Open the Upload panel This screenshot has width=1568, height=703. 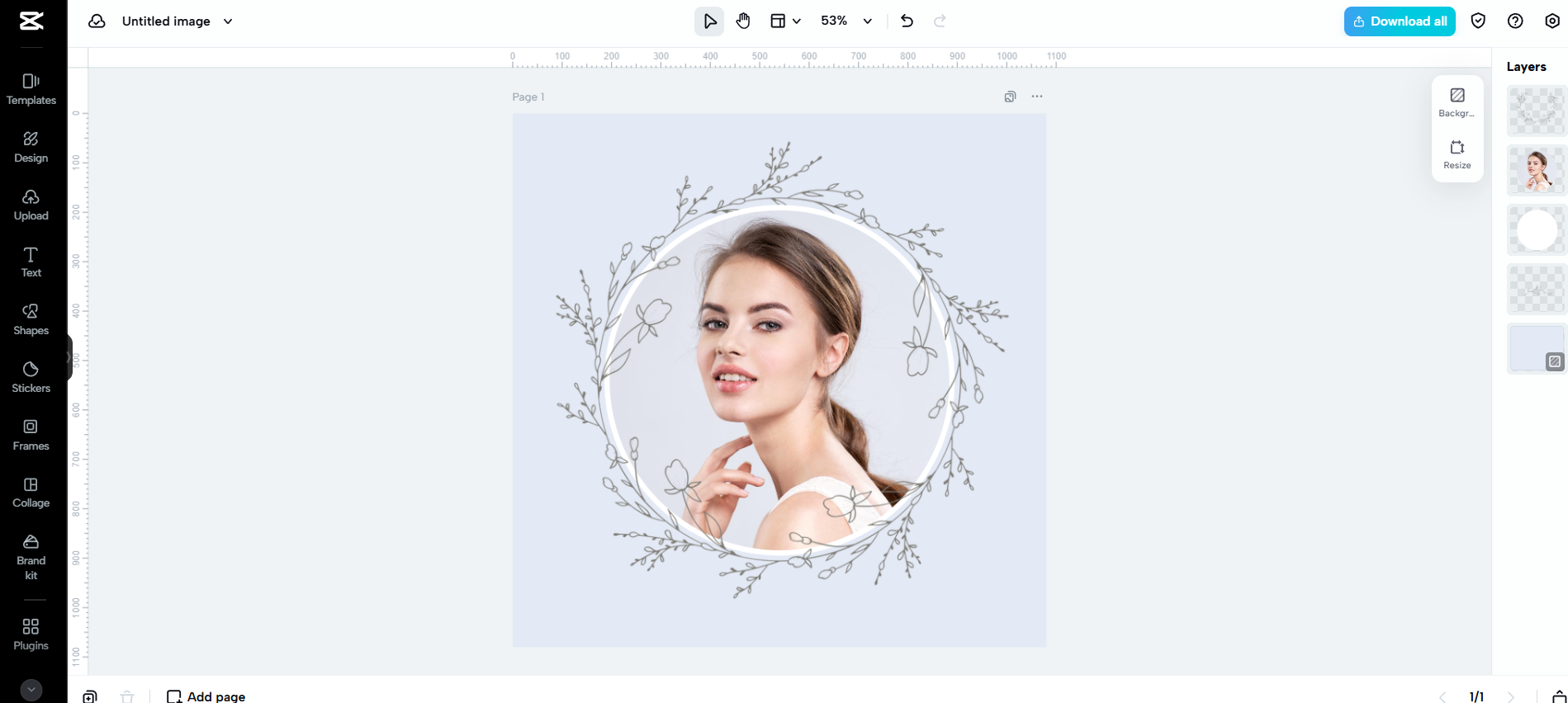pos(31,205)
